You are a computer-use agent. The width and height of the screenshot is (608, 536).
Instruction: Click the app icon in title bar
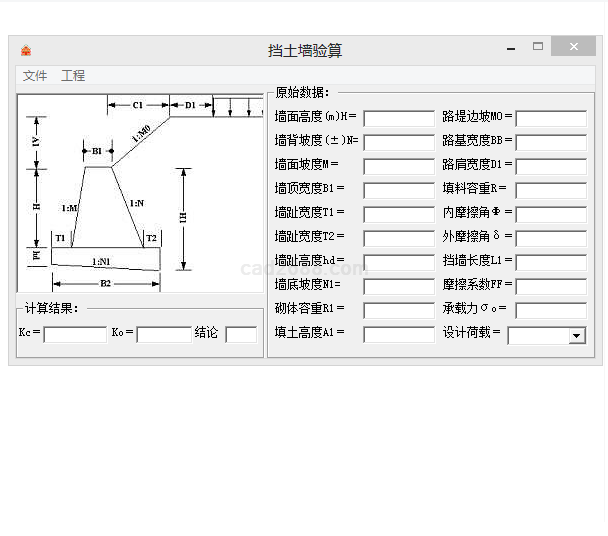[x=26, y=50]
